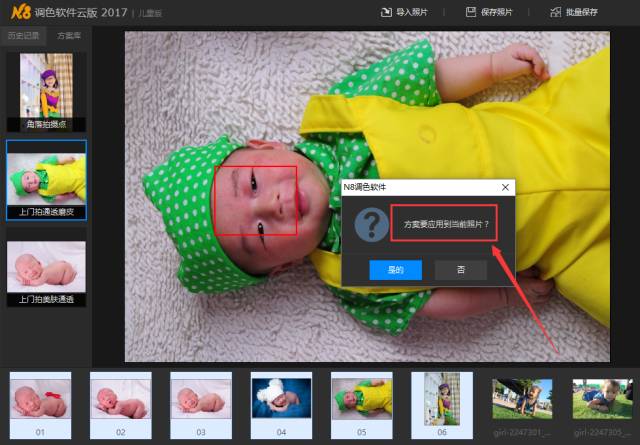Image resolution: width=640 pixels, height=445 pixels.
Task: Close the N8调色软件 dialog with X
Action: tap(505, 187)
